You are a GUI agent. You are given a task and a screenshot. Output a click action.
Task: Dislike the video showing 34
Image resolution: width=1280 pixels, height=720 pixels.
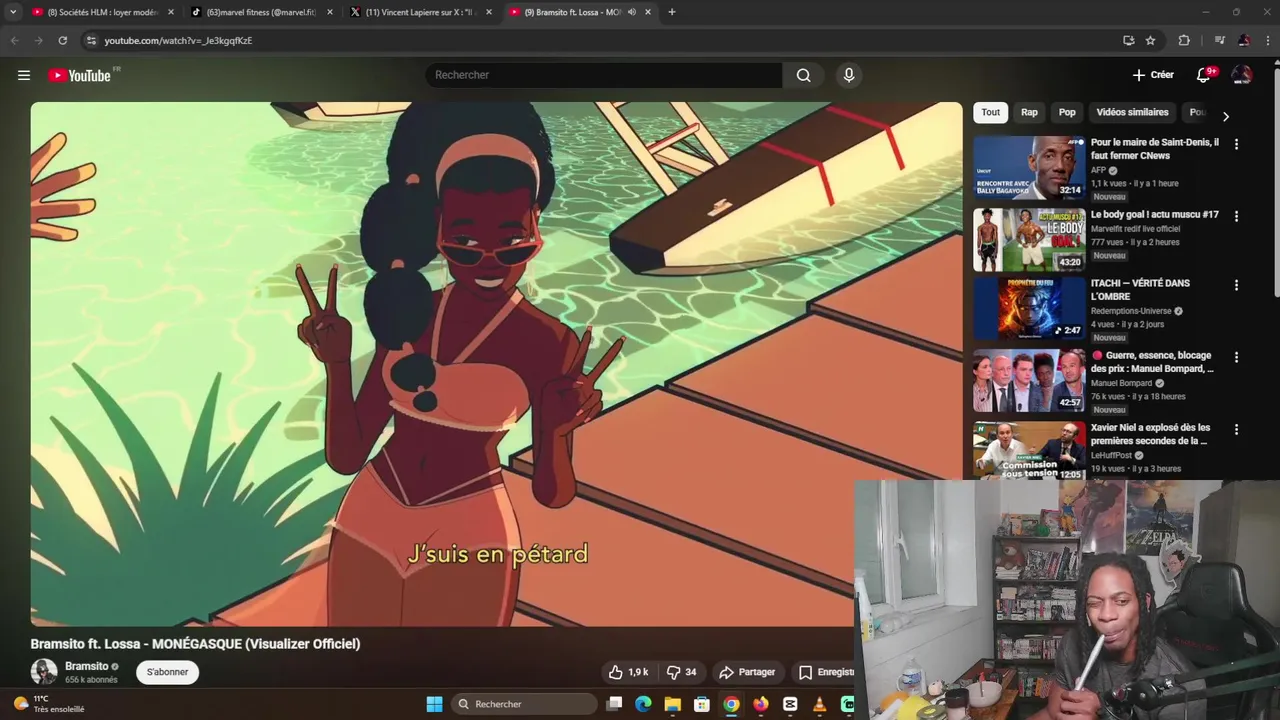[681, 672]
